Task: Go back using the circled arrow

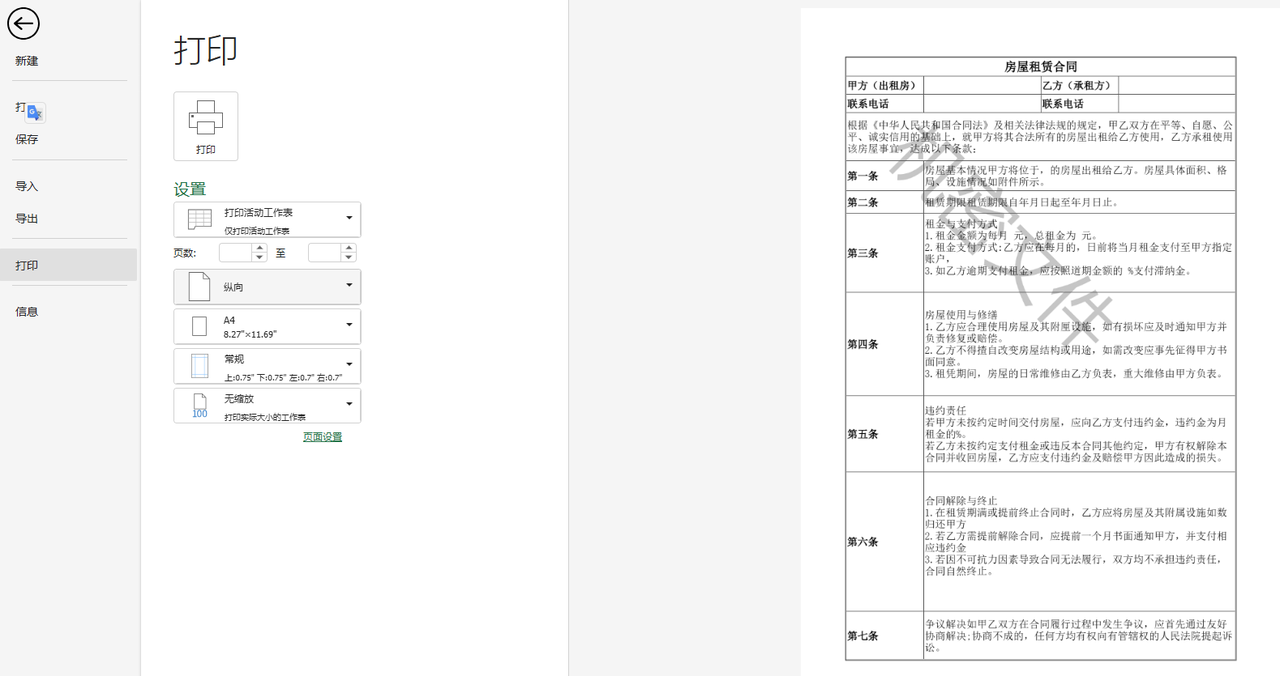Action: tap(23, 24)
